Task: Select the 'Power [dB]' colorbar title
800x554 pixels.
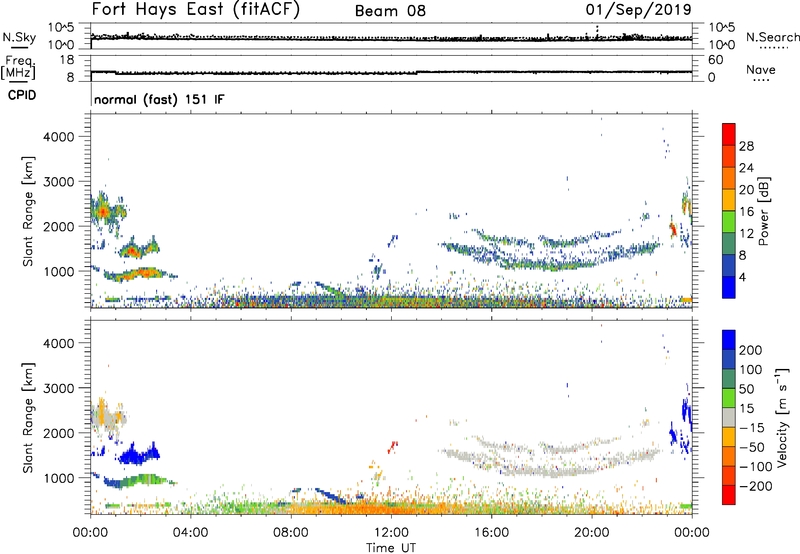Action: pyautogui.click(x=764, y=211)
